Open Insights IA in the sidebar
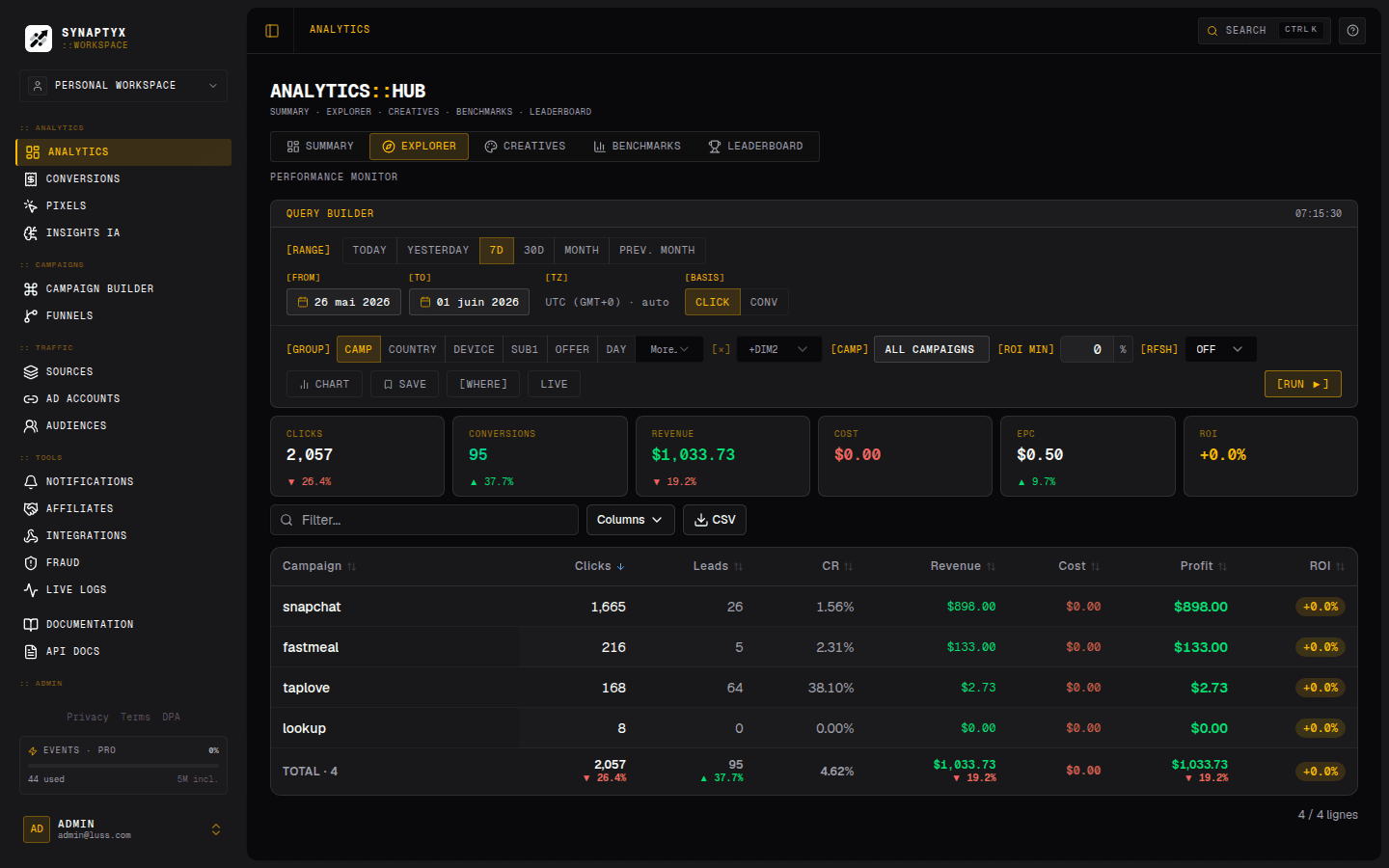This screenshot has height=868, width=1389. [123, 233]
